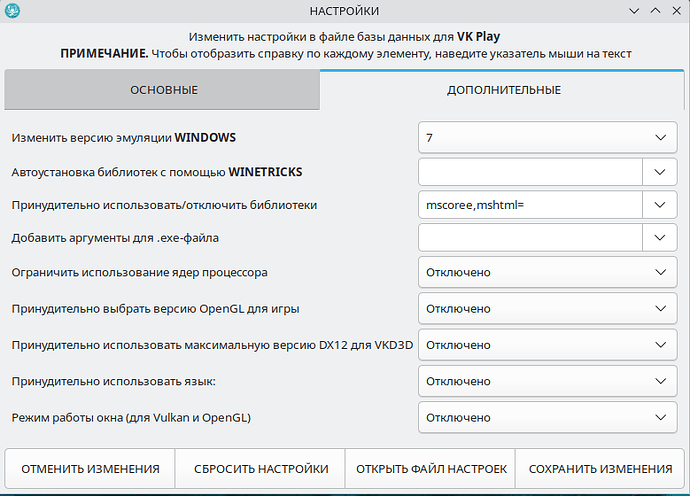Click the mscoree,mshtml= text field

pyautogui.click(x=529, y=205)
